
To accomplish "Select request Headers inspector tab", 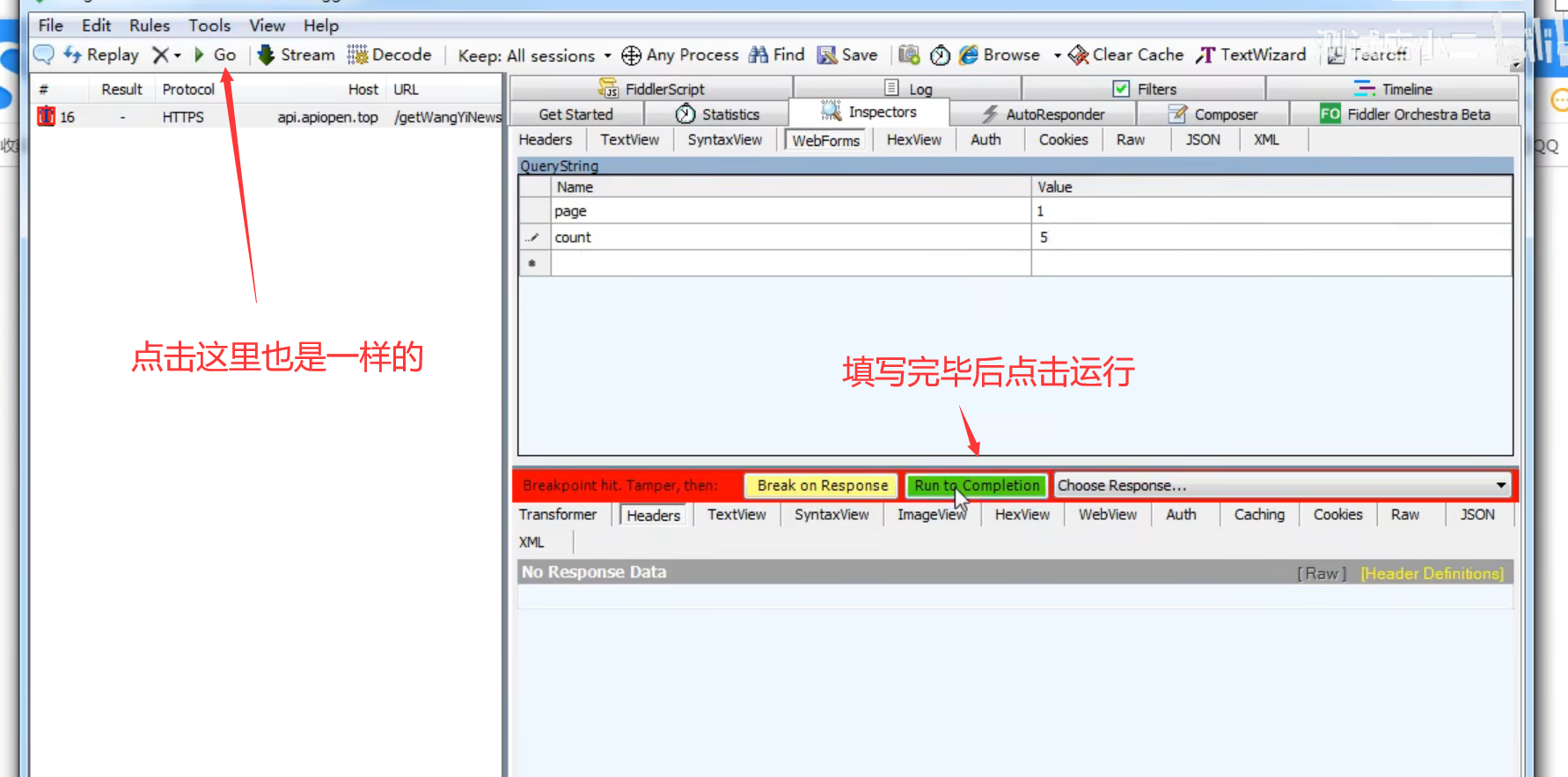I will 546,140.
